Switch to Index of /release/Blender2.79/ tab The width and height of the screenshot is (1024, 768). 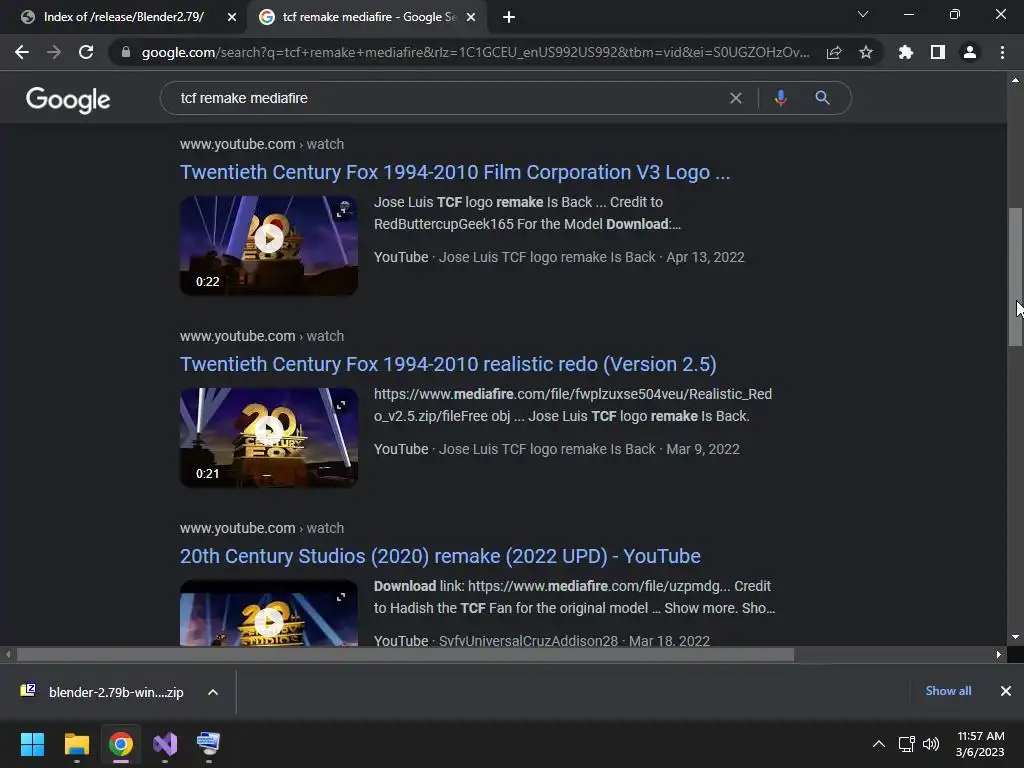123,17
